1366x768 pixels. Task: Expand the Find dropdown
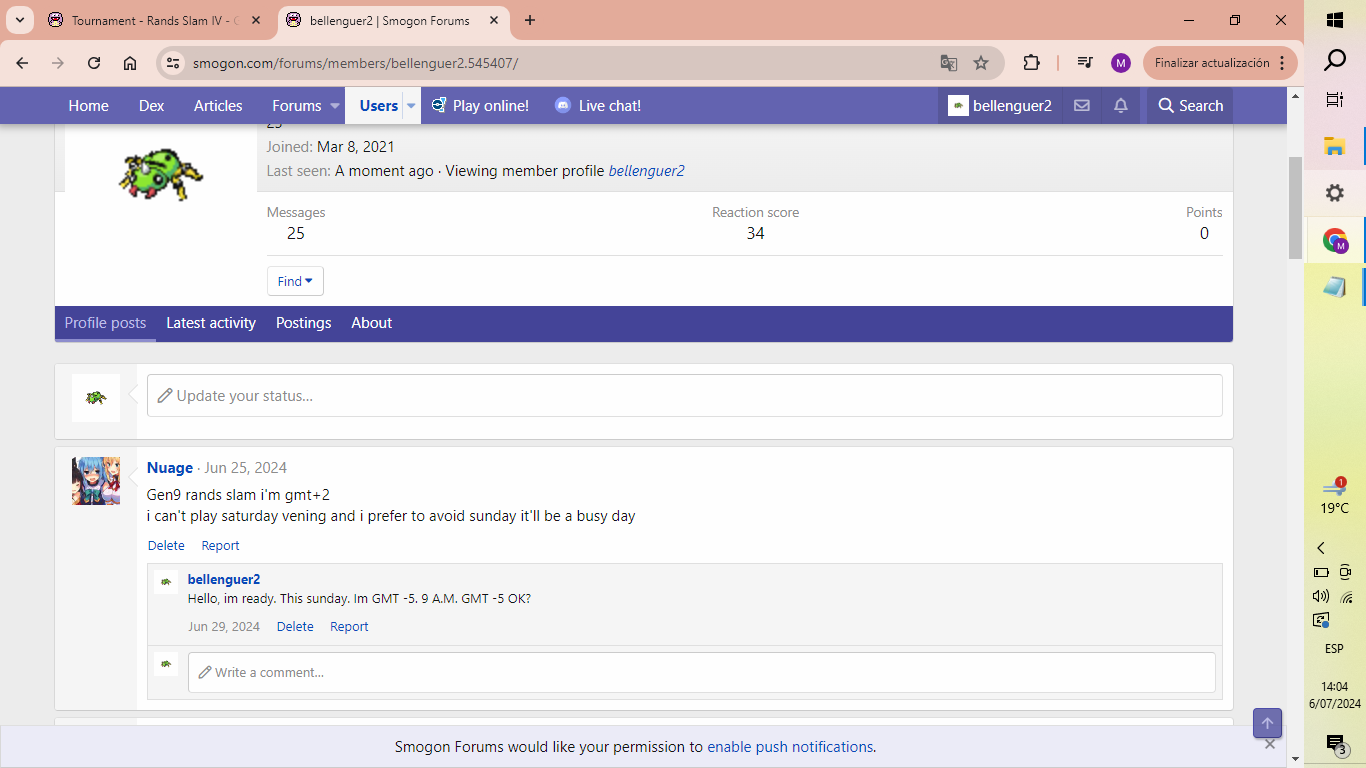(295, 281)
